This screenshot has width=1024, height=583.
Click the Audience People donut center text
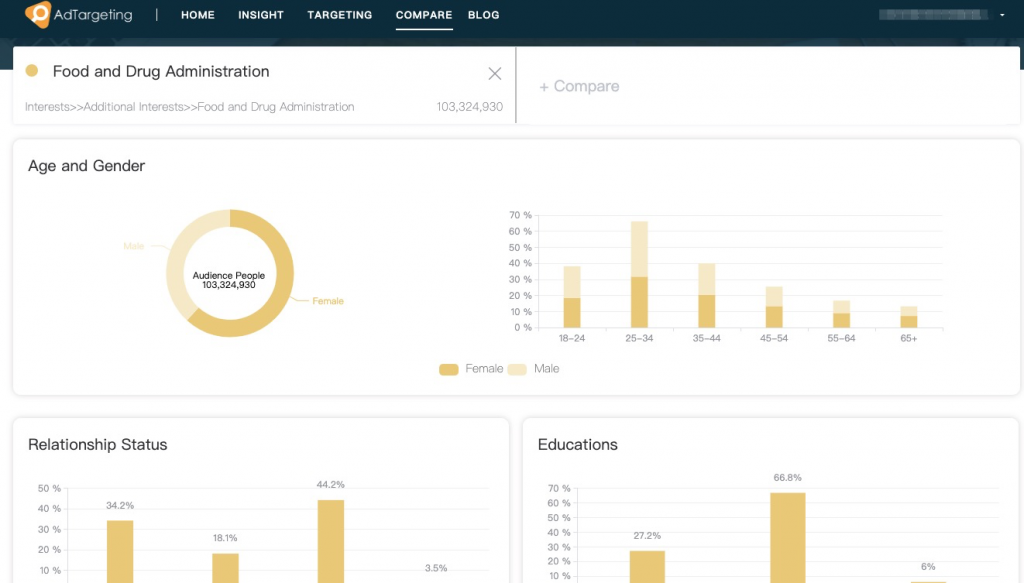(x=229, y=280)
